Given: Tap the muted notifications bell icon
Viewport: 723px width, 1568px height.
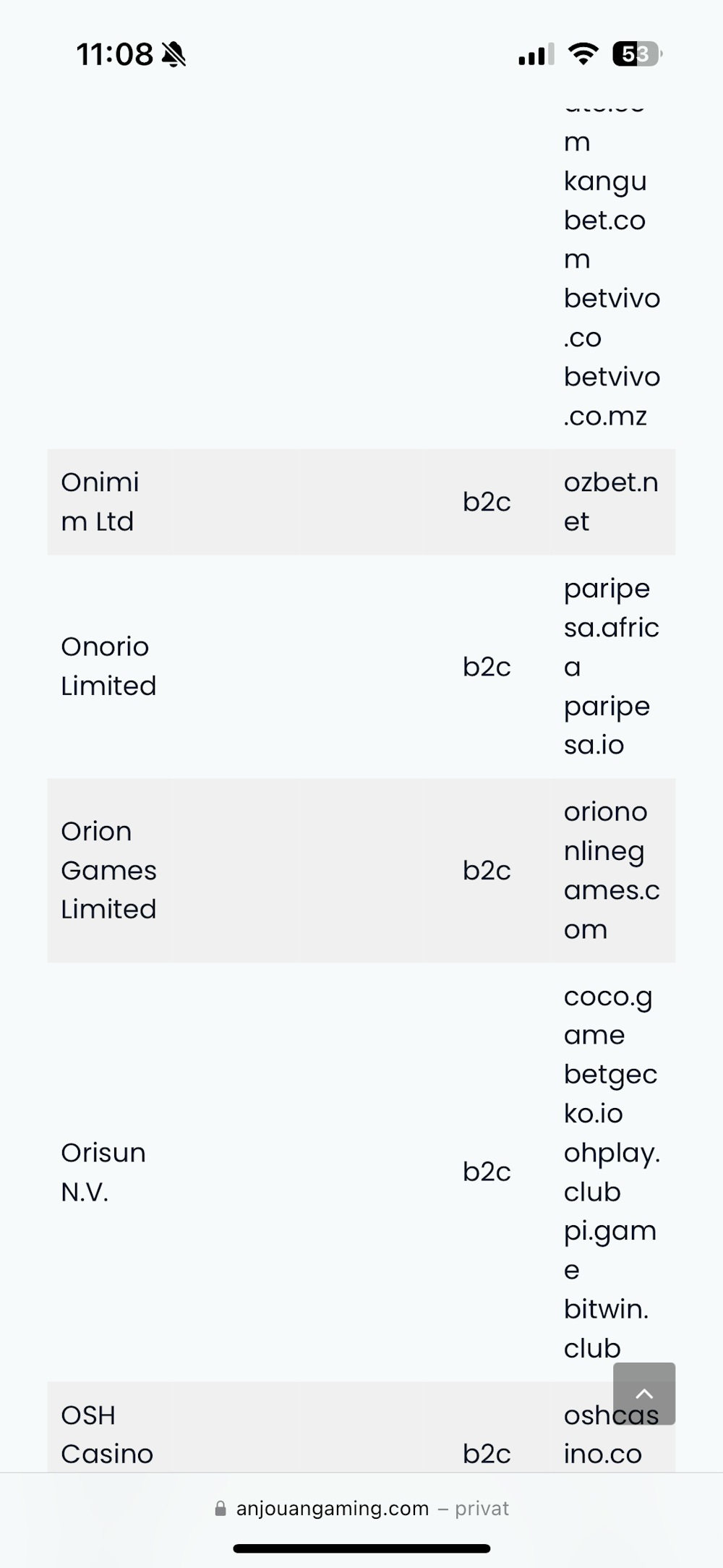Looking at the screenshot, I should pyautogui.click(x=174, y=54).
